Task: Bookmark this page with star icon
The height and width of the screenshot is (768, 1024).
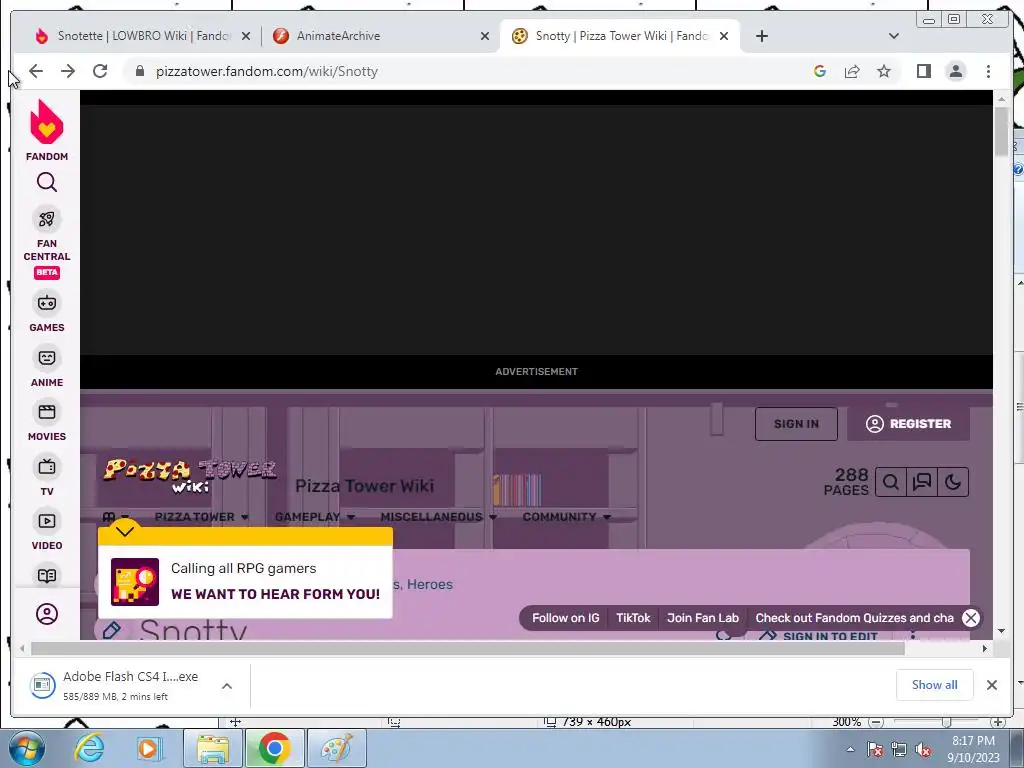Action: point(884,71)
